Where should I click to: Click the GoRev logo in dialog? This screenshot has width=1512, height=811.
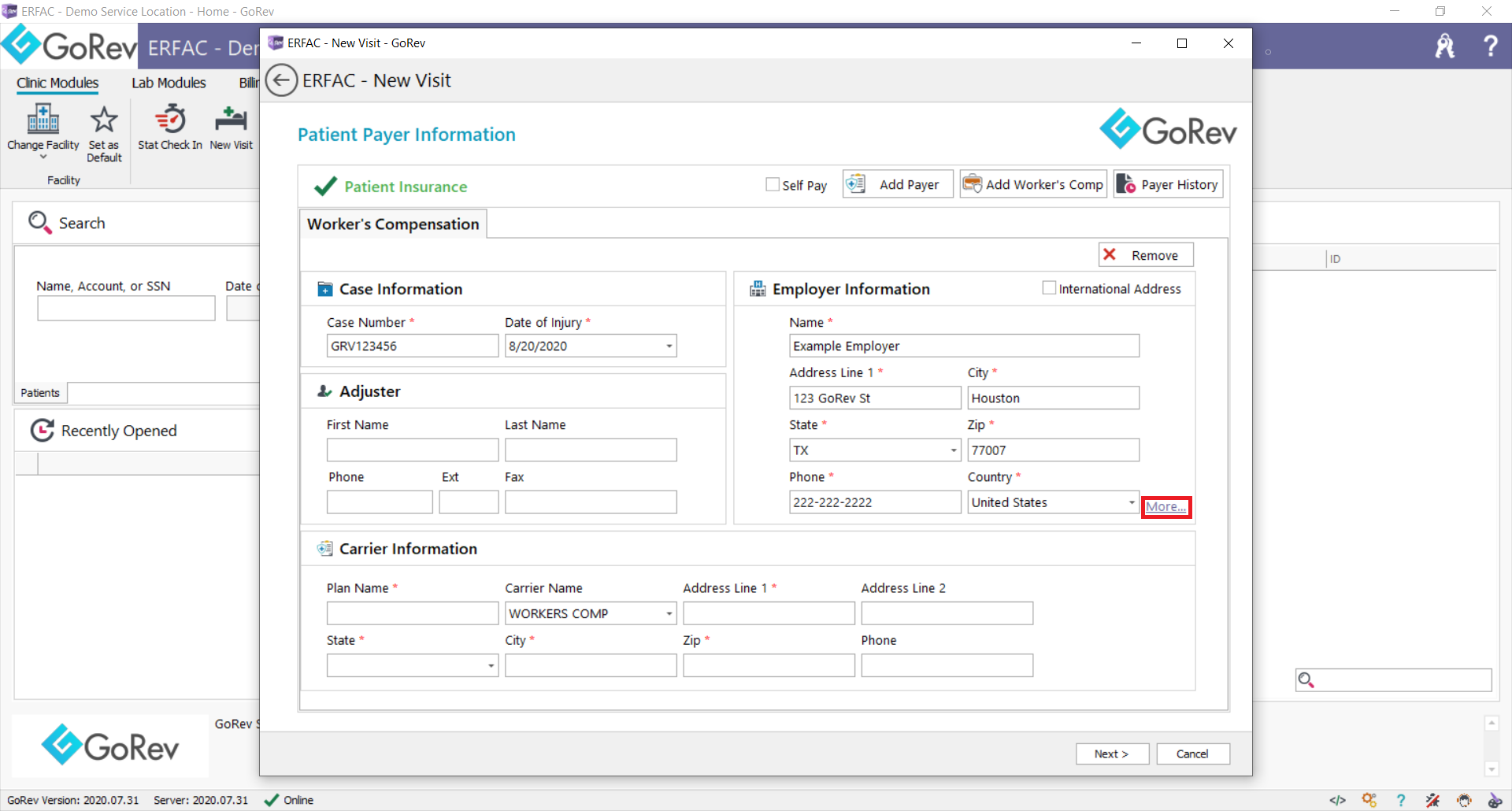tap(1168, 129)
